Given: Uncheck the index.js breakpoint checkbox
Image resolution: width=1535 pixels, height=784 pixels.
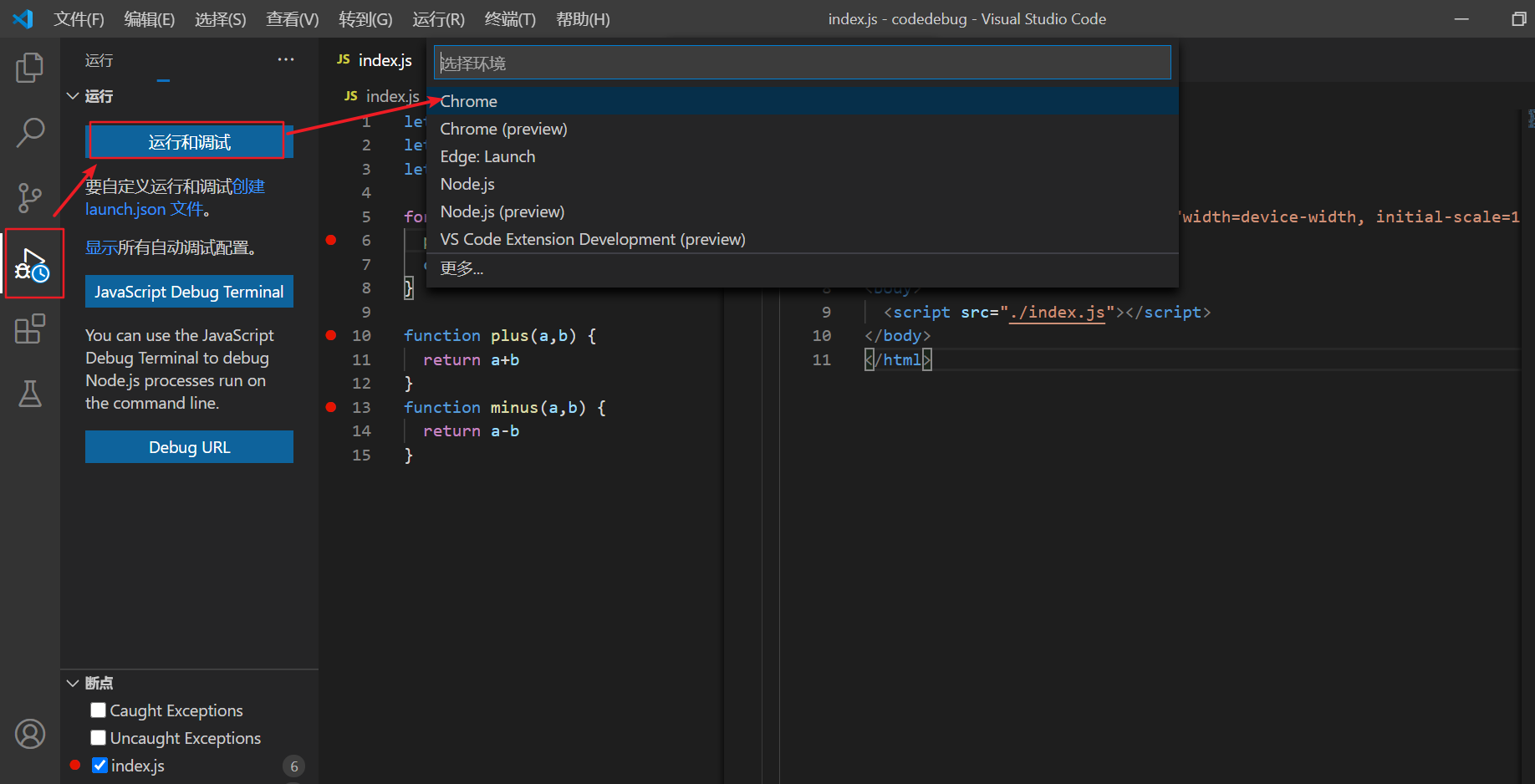Looking at the screenshot, I should (99, 766).
